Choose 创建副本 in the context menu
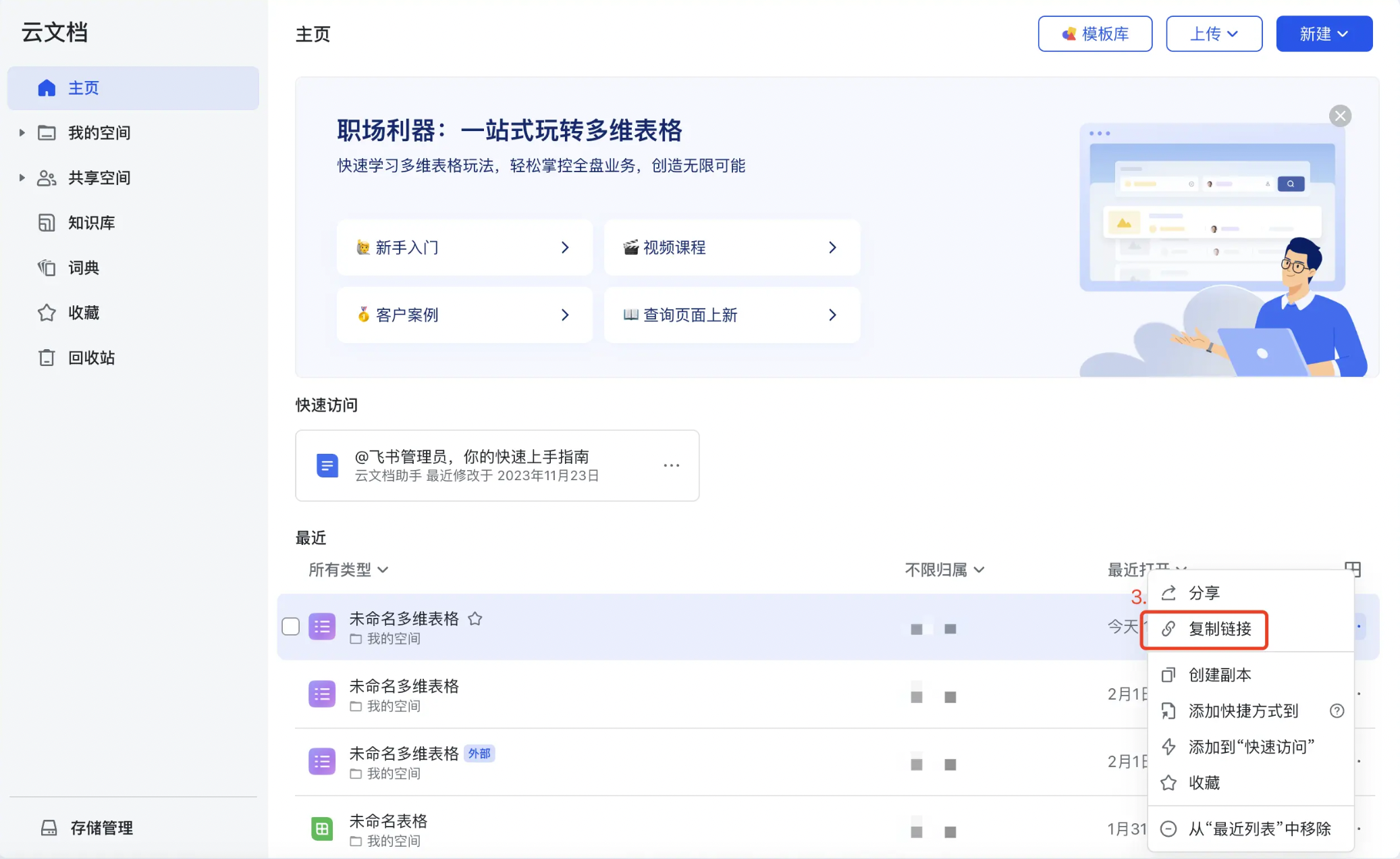1400x859 pixels. tap(1251, 675)
